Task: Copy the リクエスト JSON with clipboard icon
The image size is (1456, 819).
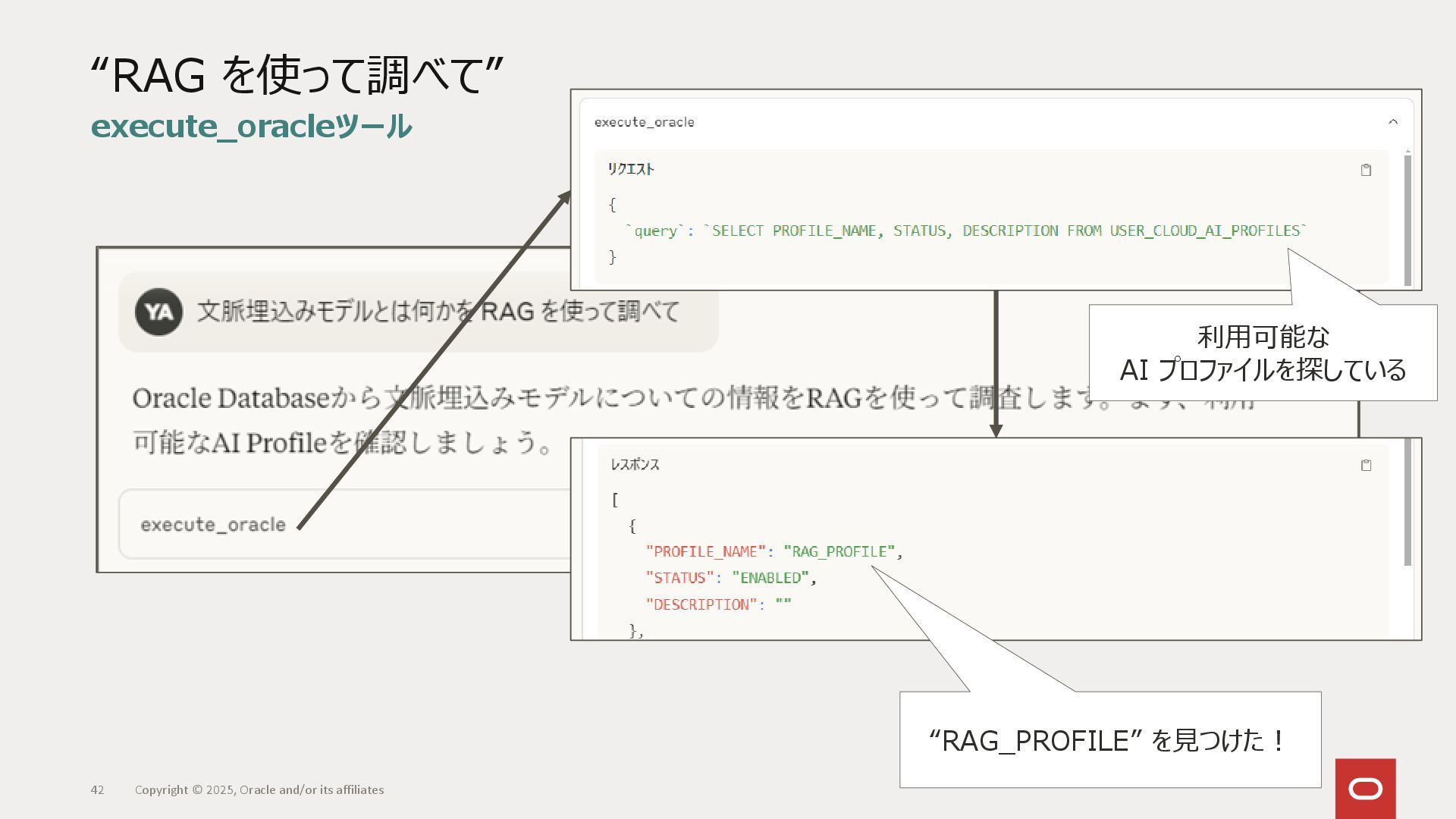Action: pyautogui.click(x=1366, y=170)
